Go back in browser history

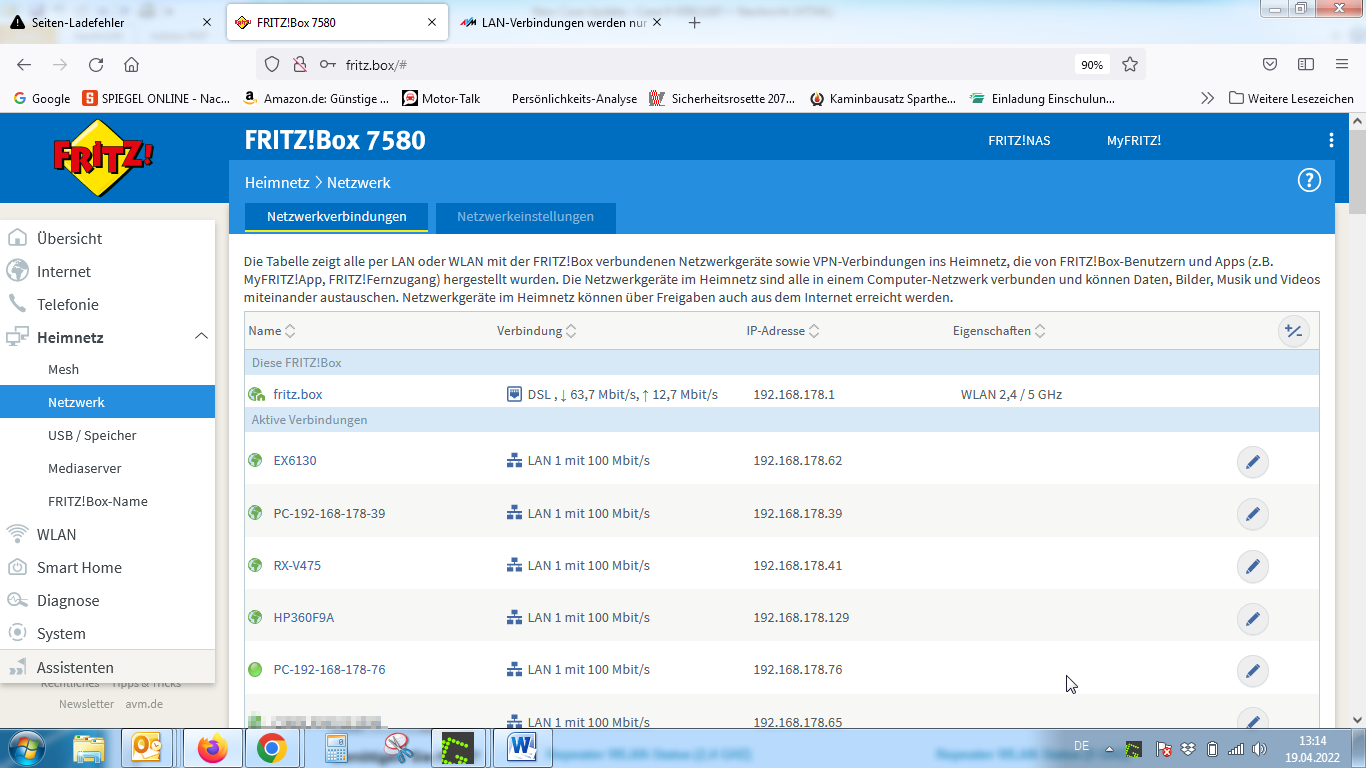pyautogui.click(x=24, y=65)
